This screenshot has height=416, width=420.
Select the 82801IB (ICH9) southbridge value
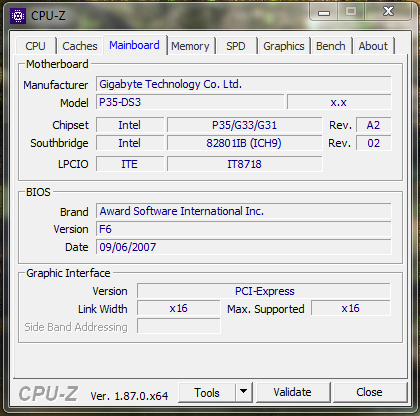[x=245, y=143]
